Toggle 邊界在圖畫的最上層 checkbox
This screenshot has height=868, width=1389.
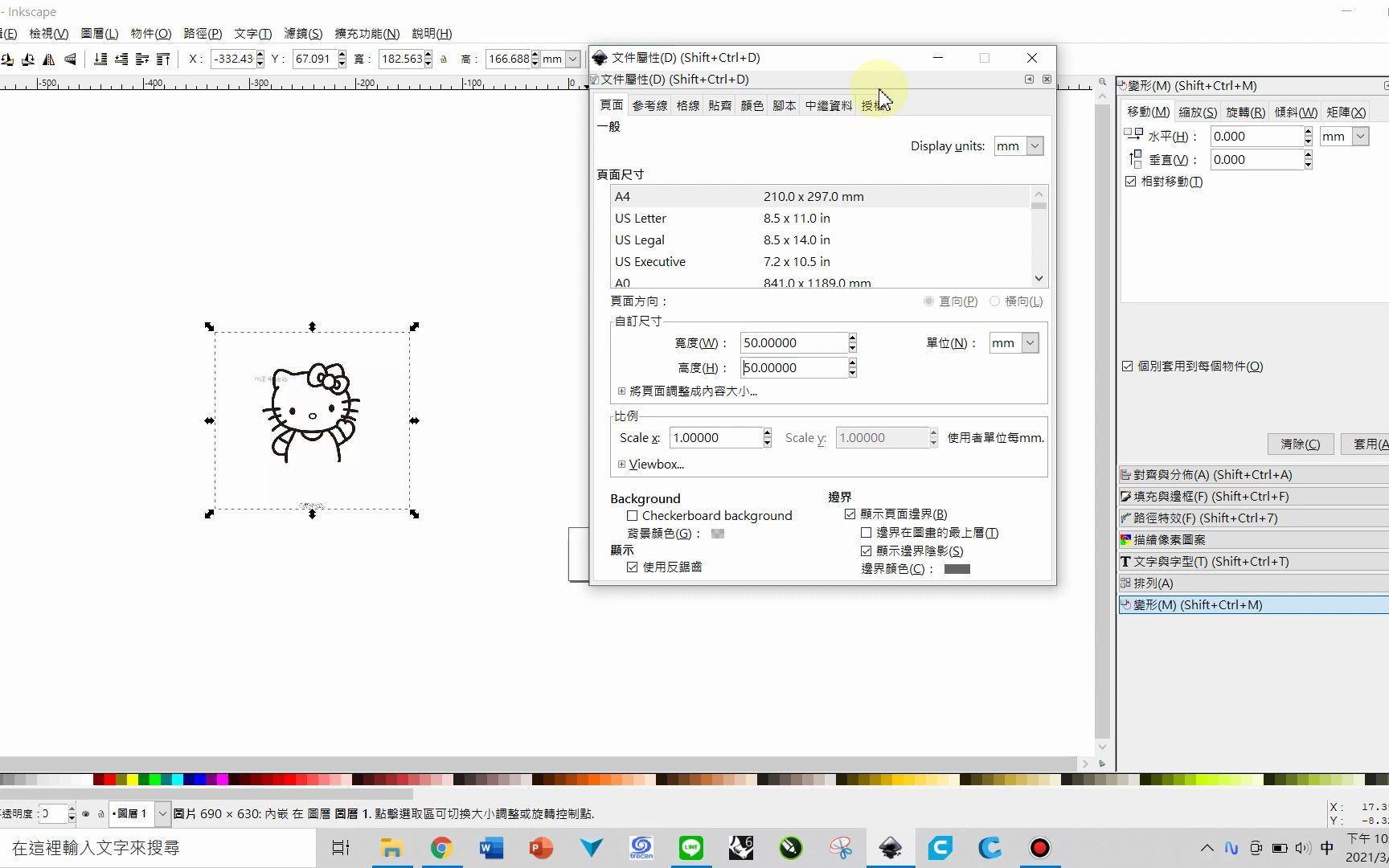(x=867, y=533)
